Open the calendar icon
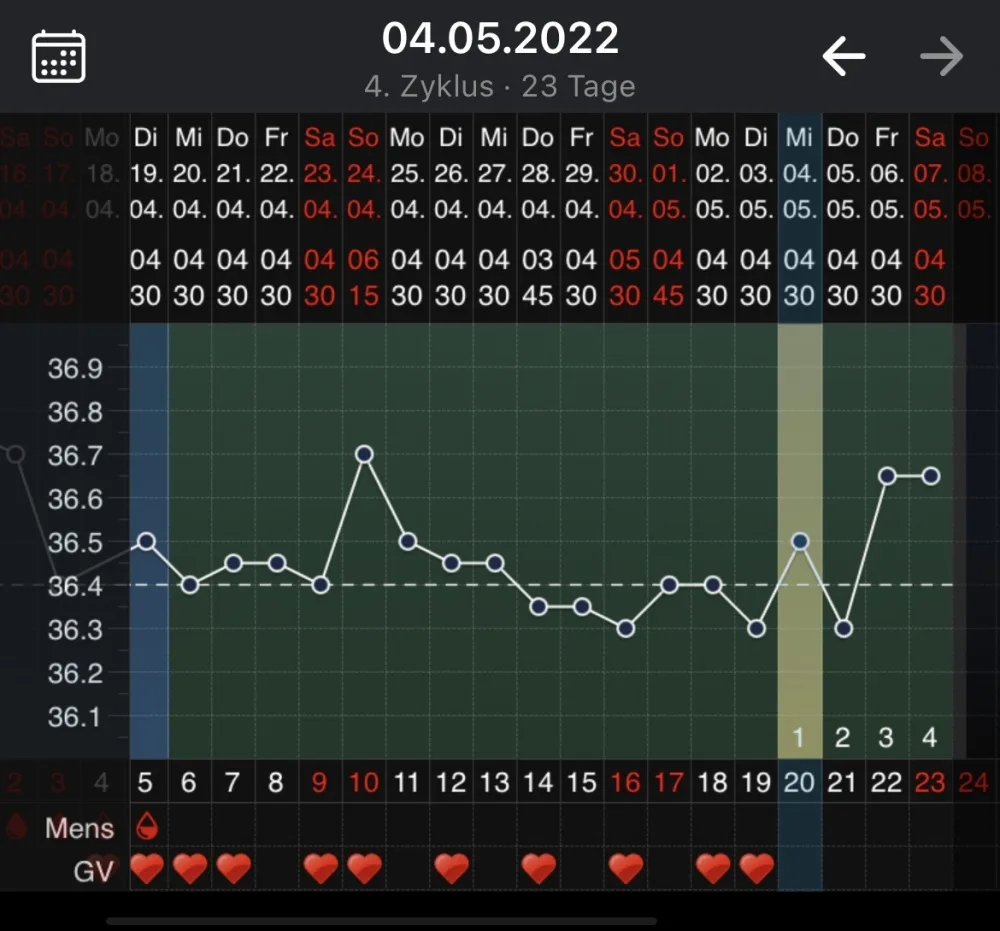The image size is (1000, 931). pyautogui.click(x=59, y=56)
